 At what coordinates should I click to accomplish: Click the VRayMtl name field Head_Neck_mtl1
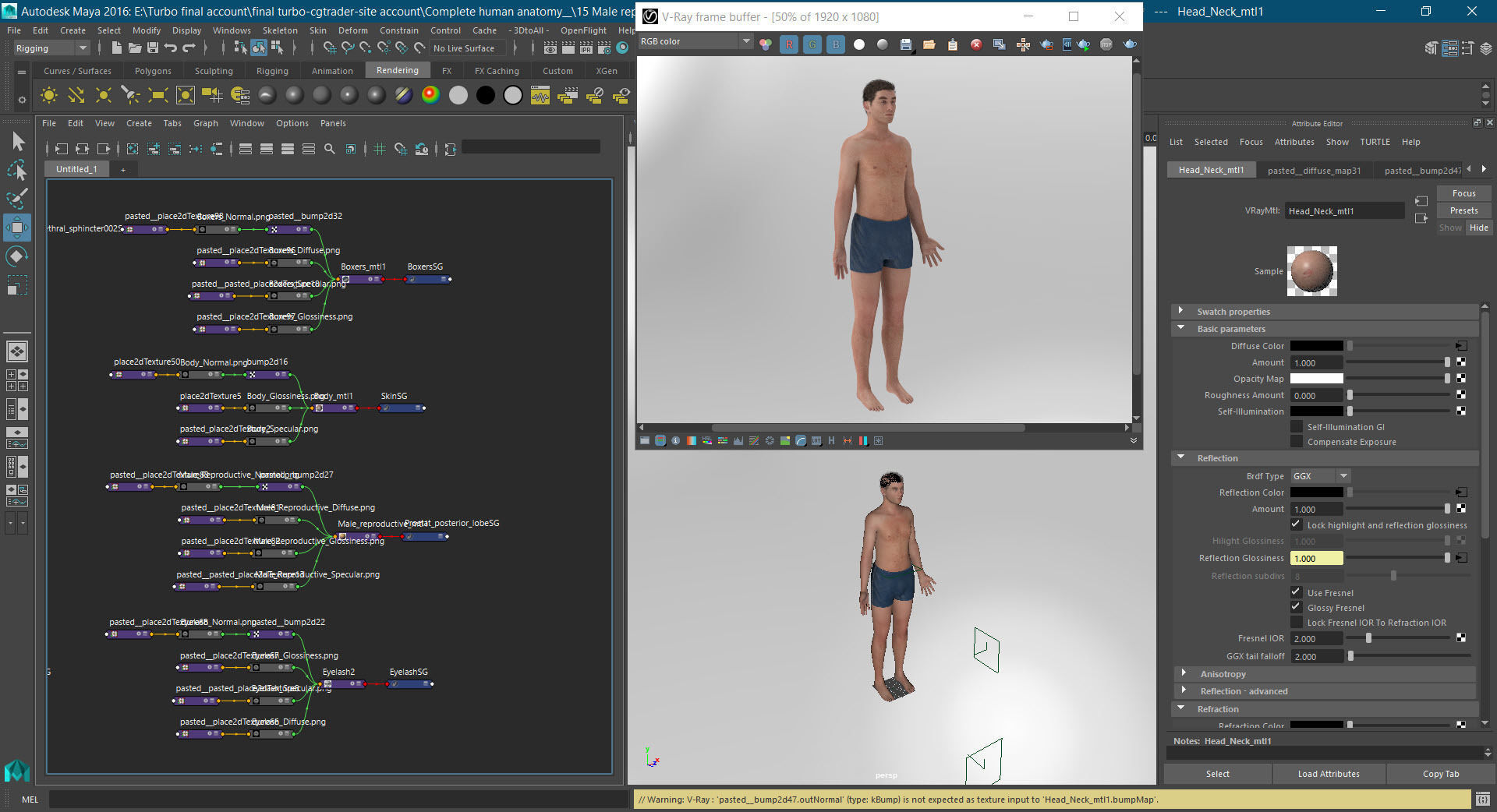(1345, 211)
